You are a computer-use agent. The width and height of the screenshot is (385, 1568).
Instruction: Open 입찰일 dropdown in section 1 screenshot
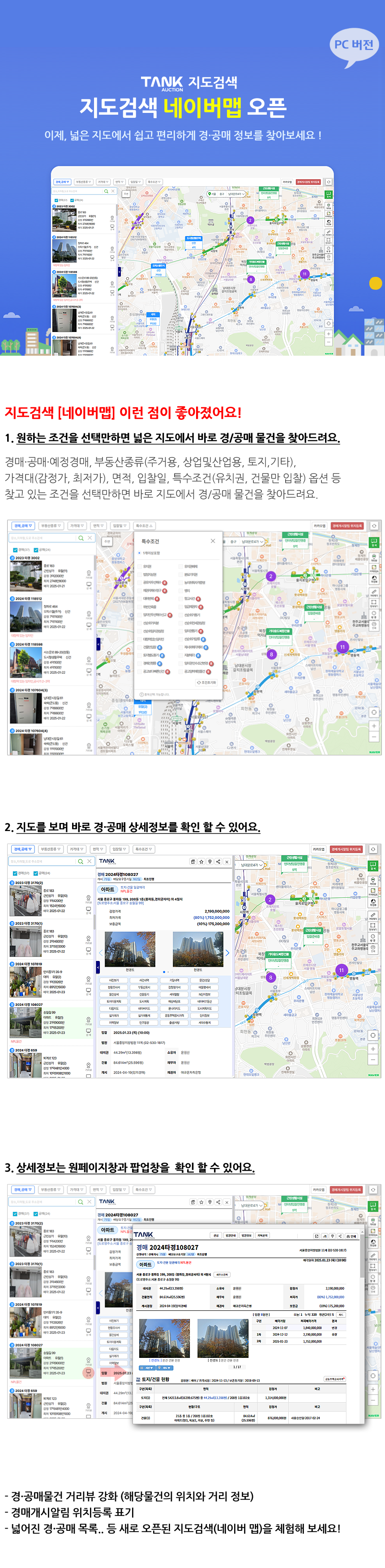[x=120, y=526]
